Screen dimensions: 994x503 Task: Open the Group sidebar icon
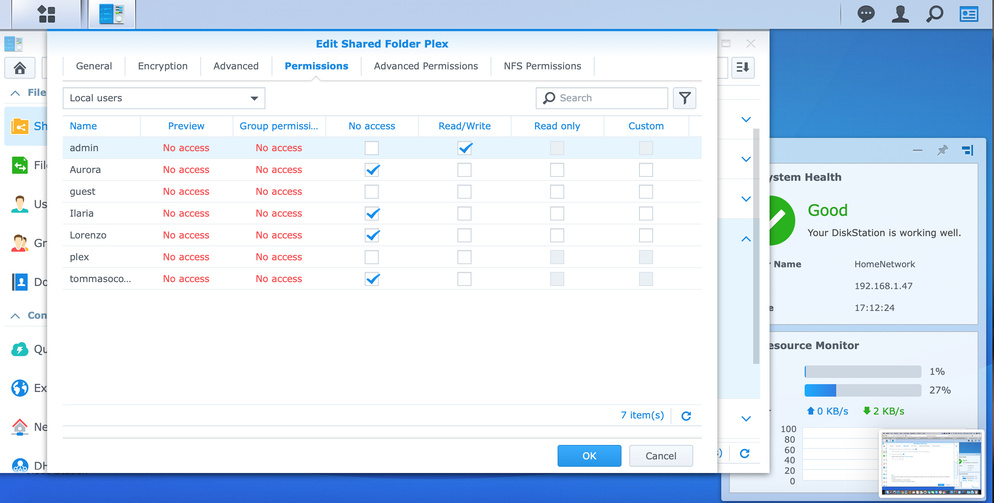point(20,243)
